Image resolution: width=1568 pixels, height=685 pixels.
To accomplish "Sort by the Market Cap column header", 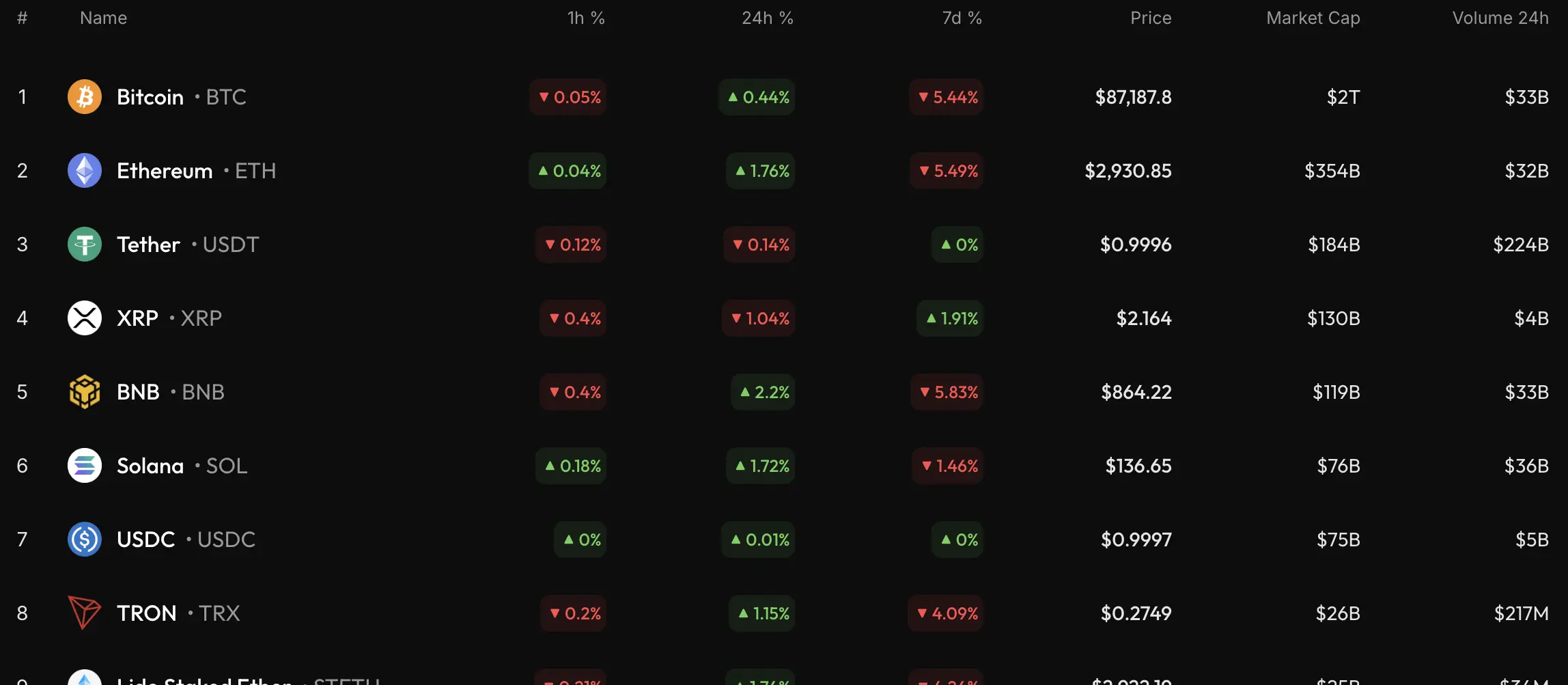I will [1313, 18].
